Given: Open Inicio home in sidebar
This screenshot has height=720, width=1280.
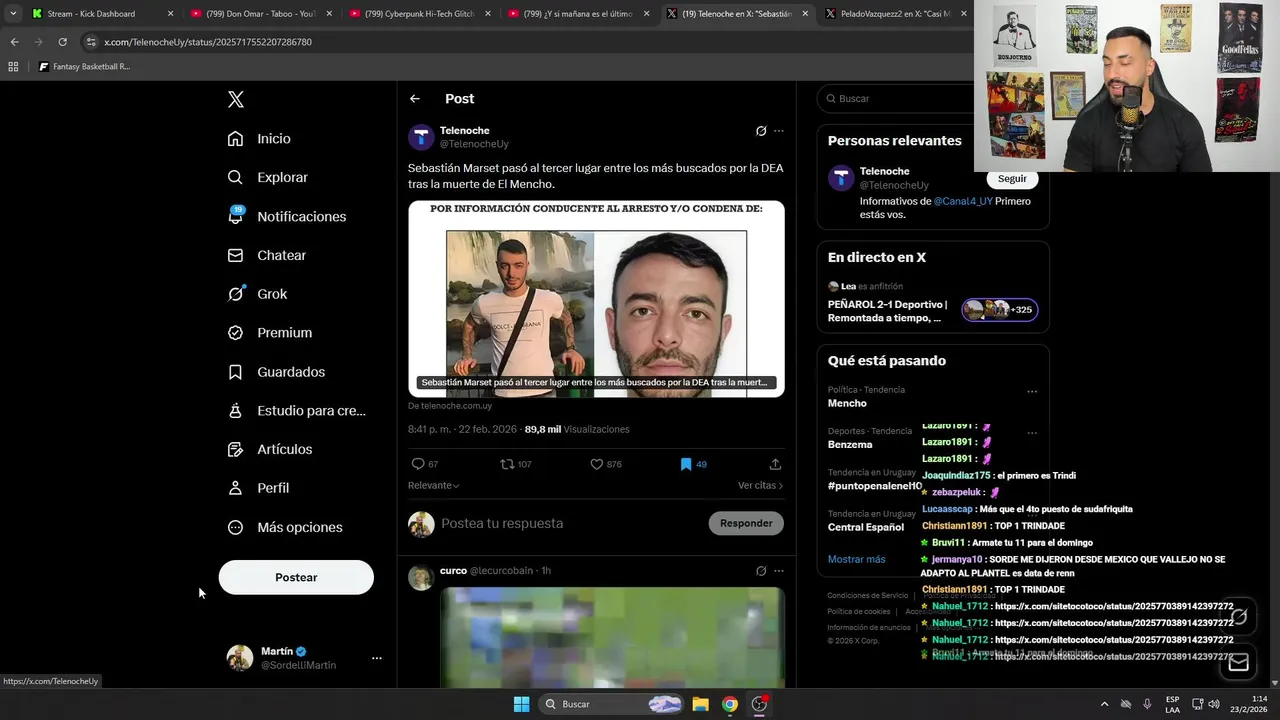Looking at the screenshot, I should pos(259,139).
